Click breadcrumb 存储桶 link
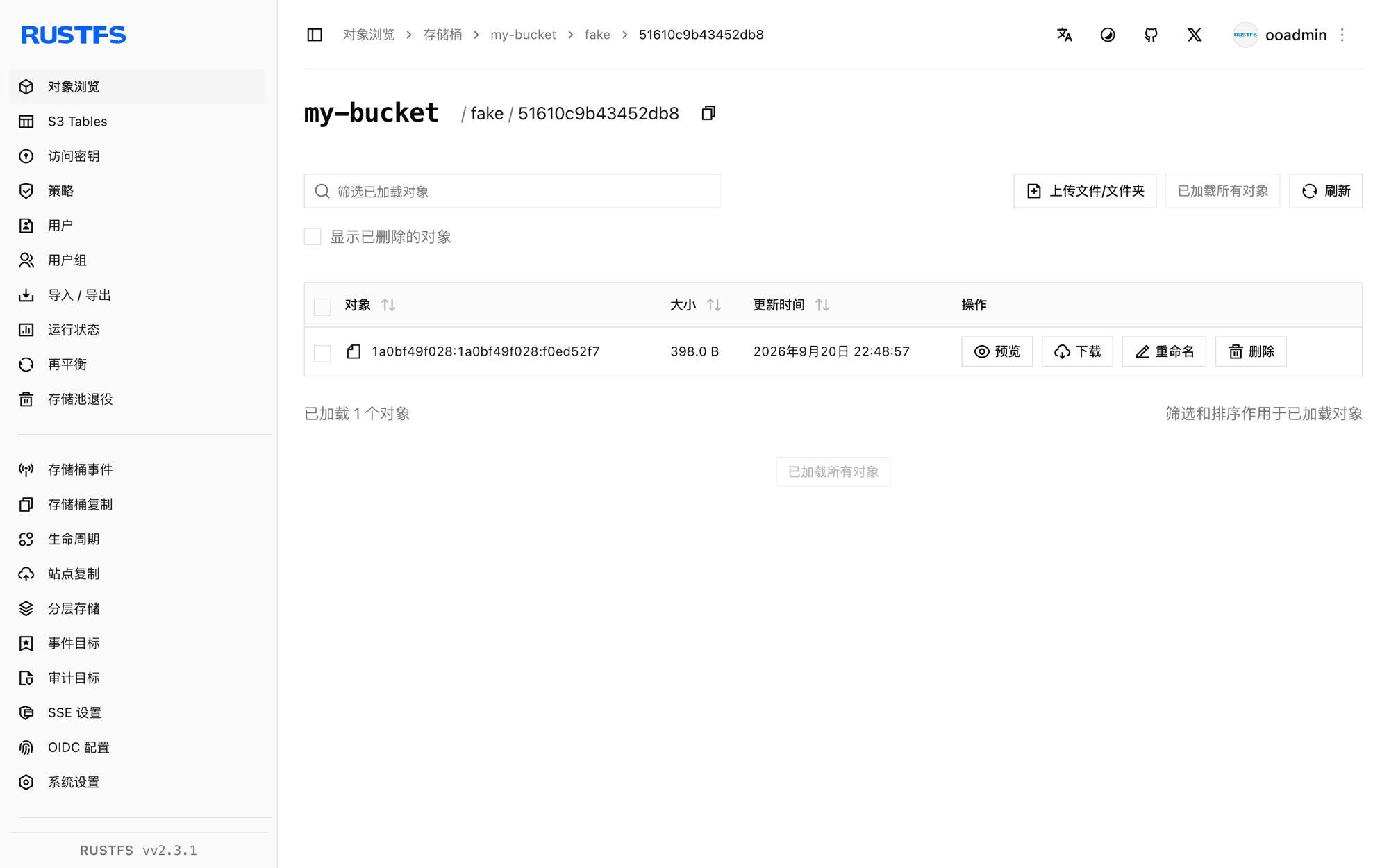The image size is (1389, 868). 442,35
